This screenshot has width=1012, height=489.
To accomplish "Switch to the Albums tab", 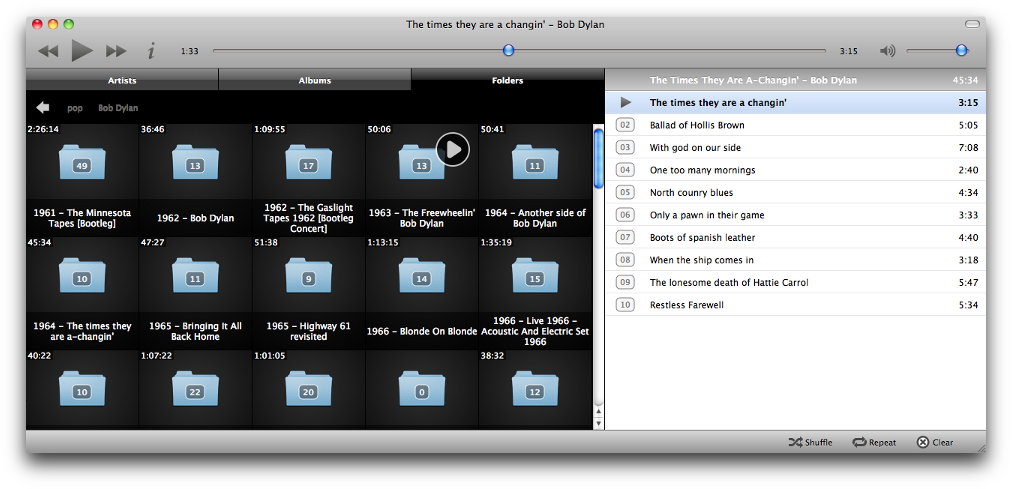I will (315, 81).
